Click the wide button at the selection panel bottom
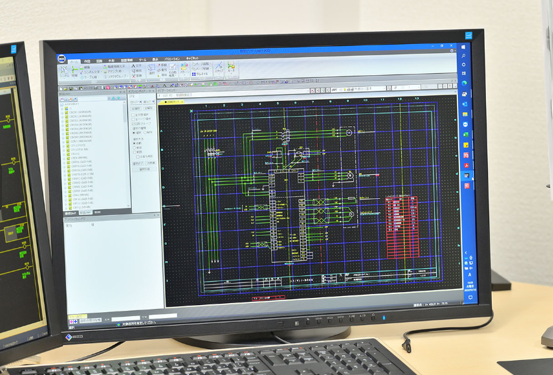The image size is (553, 375). click(x=145, y=169)
